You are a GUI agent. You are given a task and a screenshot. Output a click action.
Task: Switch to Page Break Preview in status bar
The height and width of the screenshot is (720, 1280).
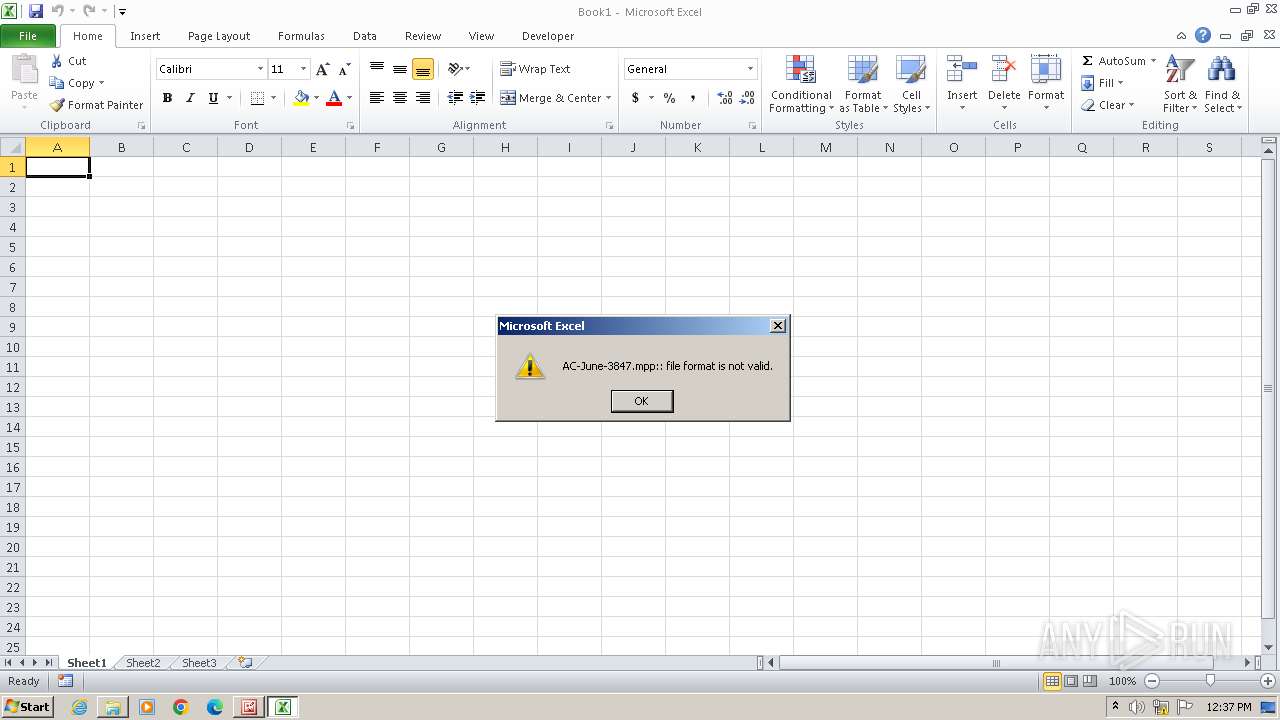(1090, 681)
